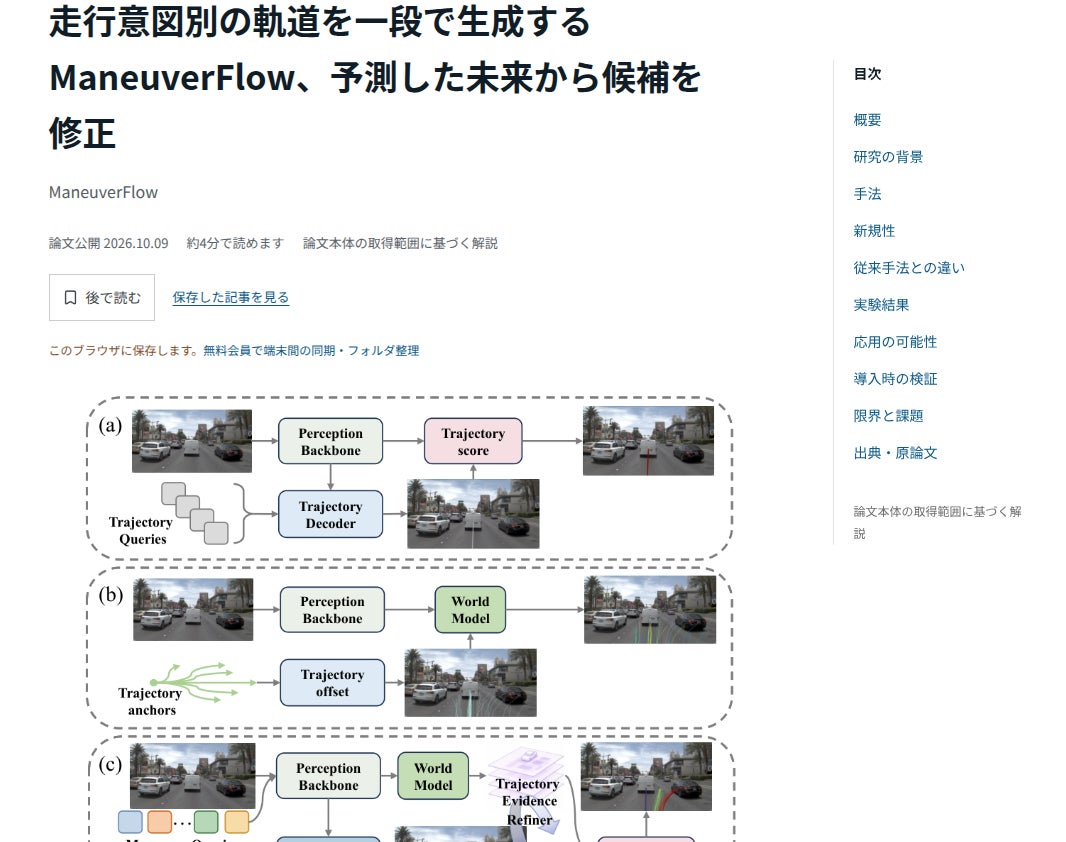Click the Trajectory Decoder box in diagram (a)
Screen dimensions: 1066x842
click(x=330, y=514)
